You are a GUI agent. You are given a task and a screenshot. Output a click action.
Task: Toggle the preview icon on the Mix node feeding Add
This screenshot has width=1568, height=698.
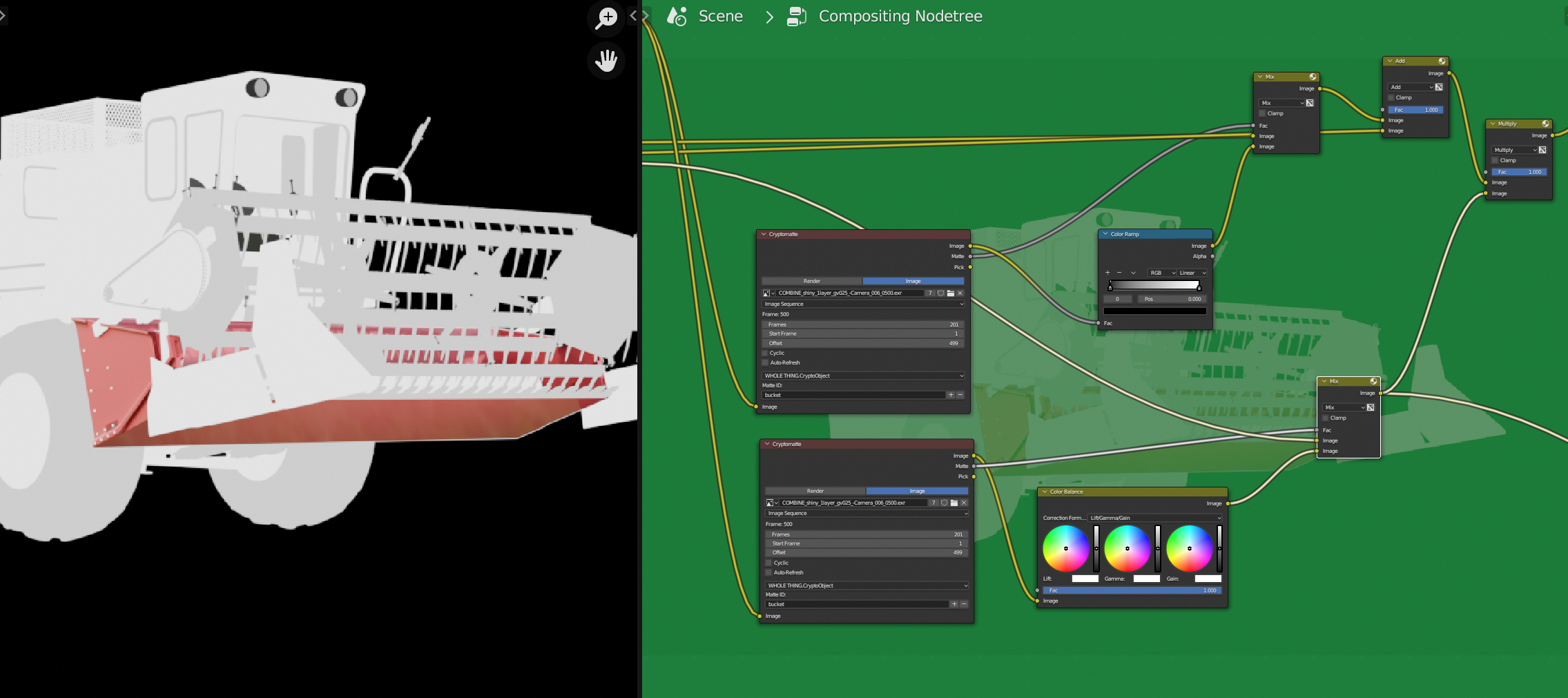tap(1313, 77)
